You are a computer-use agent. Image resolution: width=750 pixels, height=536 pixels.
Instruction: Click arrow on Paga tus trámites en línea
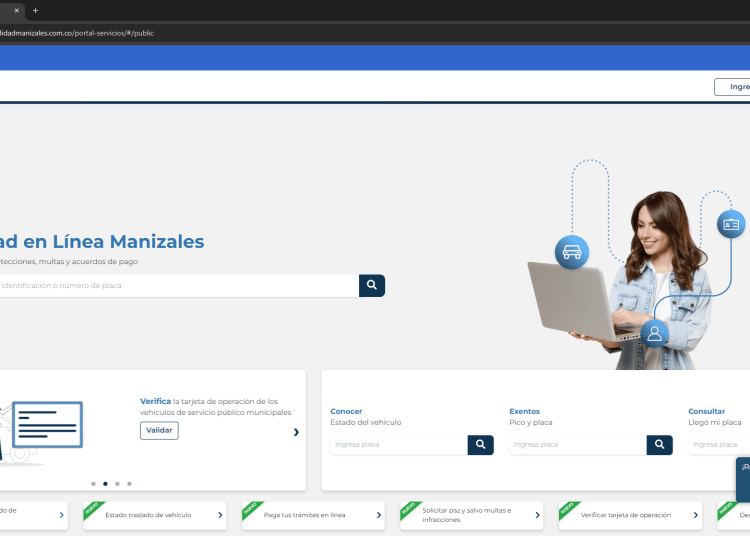pyautogui.click(x=378, y=515)
